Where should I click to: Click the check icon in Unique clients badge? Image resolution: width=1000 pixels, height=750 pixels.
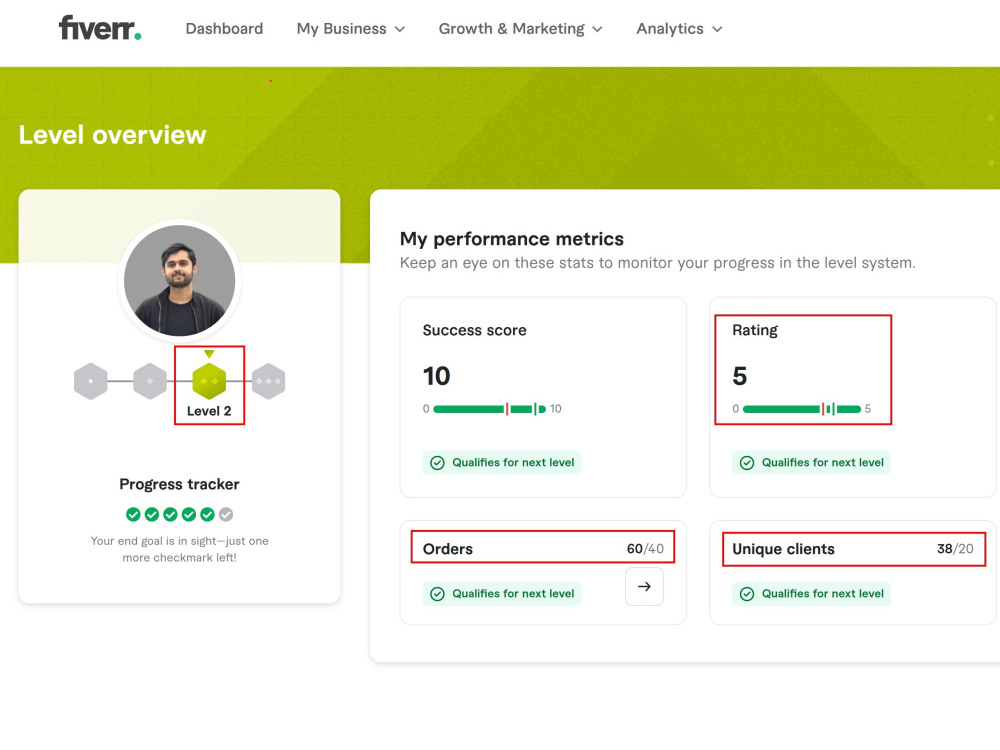point(747,594)
